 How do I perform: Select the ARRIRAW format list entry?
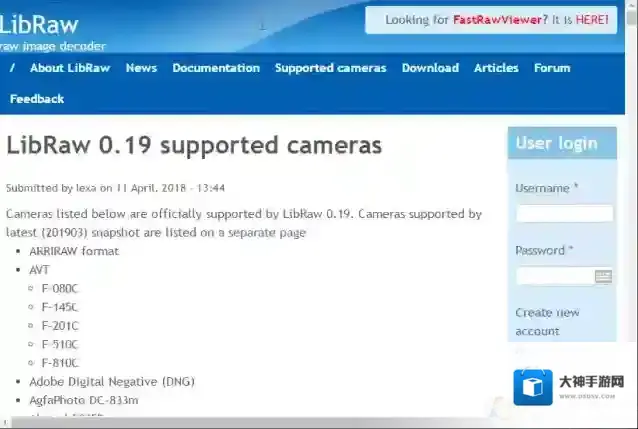click(x=74, y=251)
